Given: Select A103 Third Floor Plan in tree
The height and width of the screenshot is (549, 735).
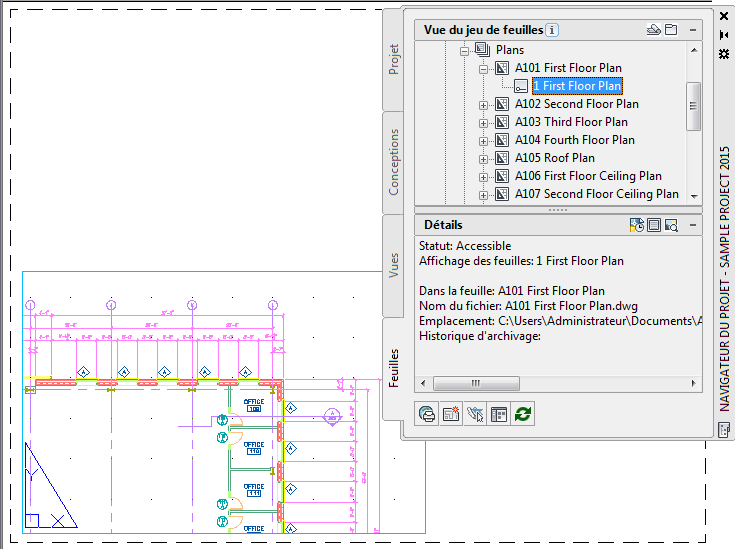Looking at the screenshot, I should (571, 122).
